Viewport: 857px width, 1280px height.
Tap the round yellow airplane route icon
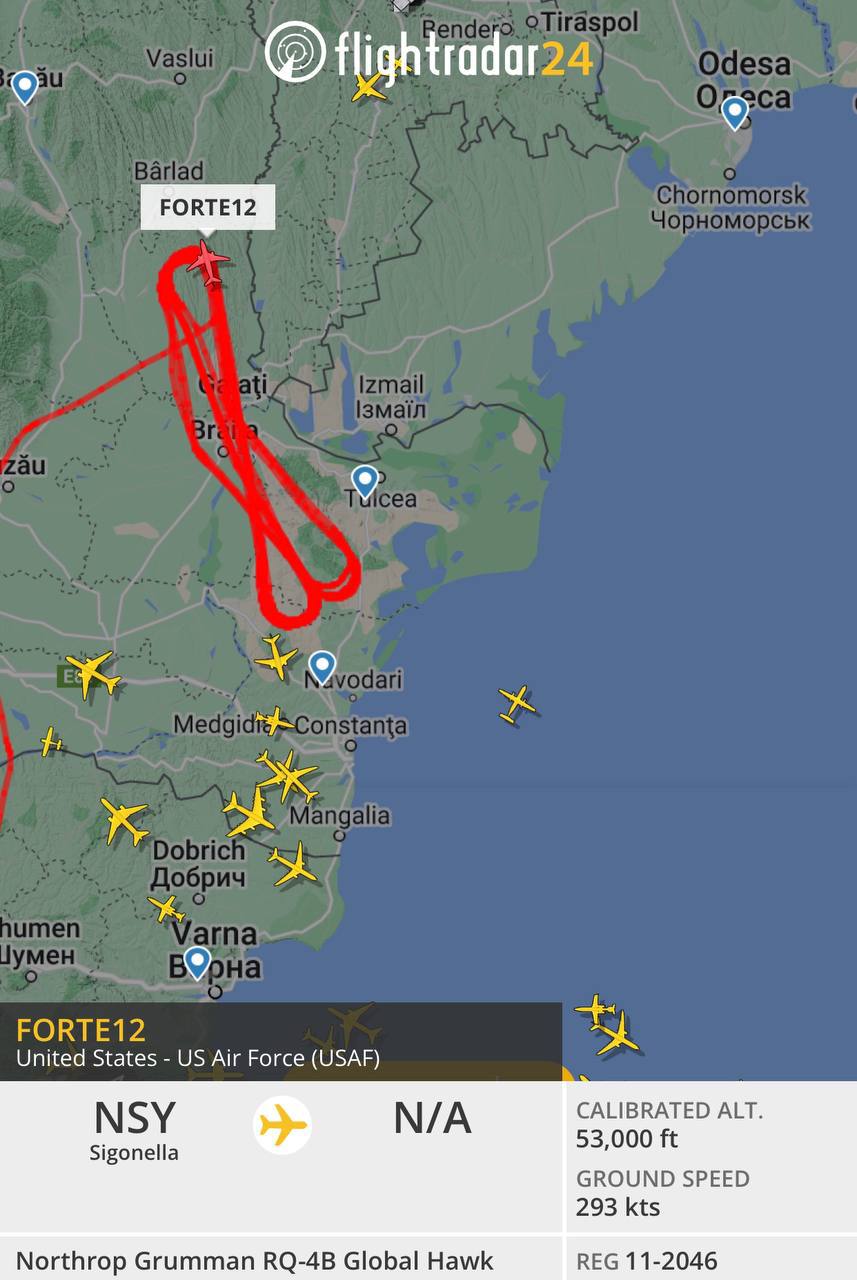pos(282,1126)
